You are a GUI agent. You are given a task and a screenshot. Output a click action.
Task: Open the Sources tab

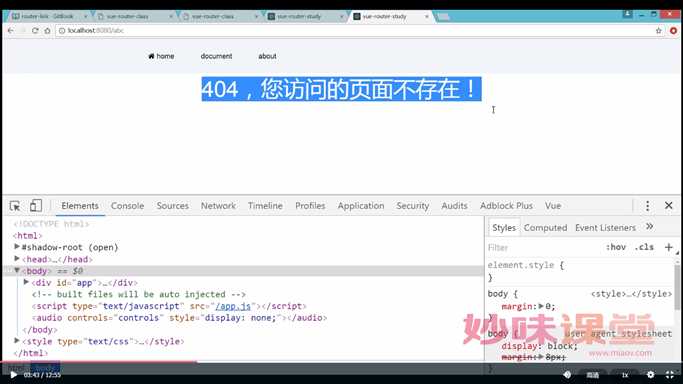pyautogui.click(x=172, y=206)
